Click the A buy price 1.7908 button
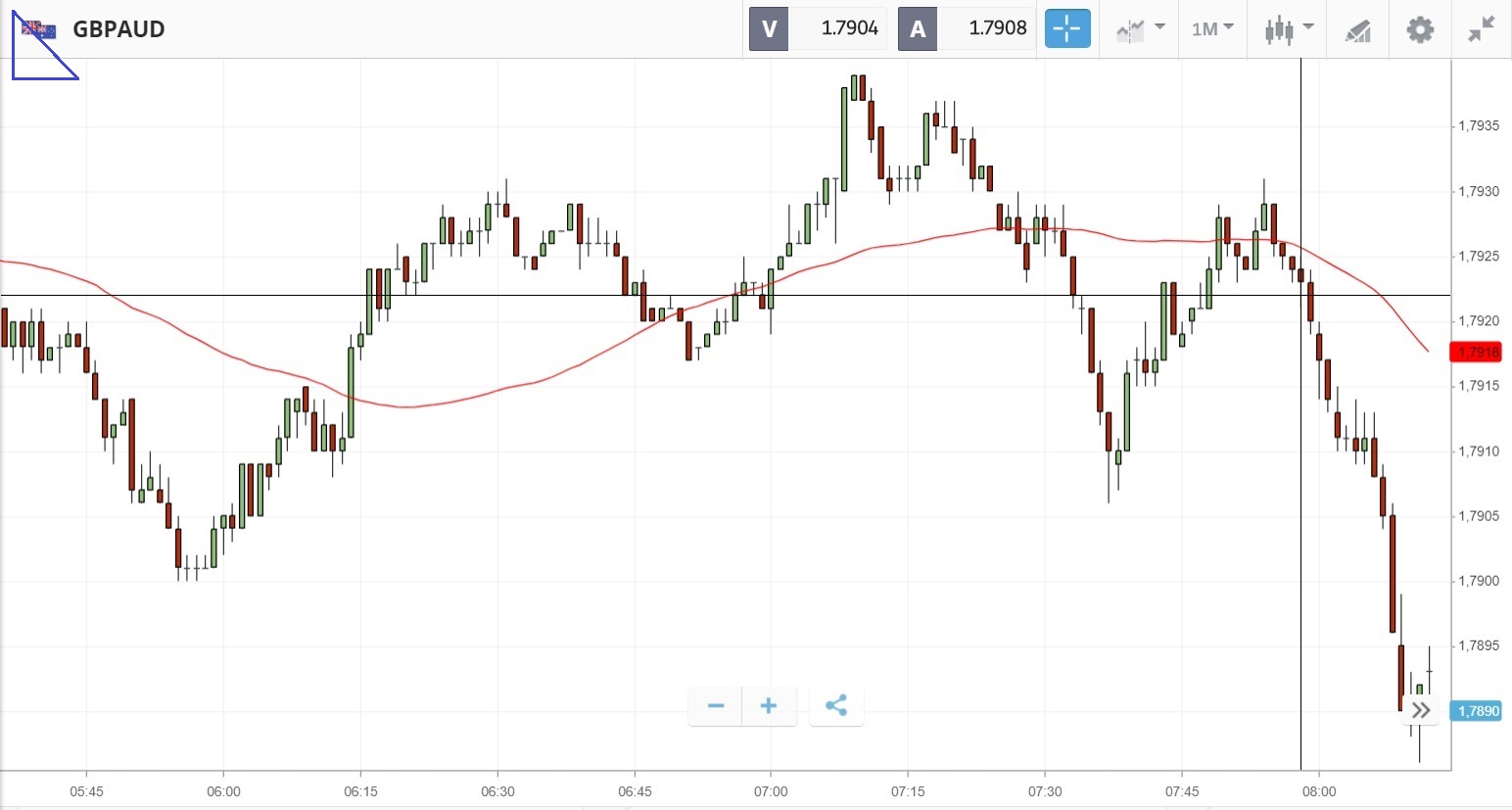Image resolution: width=1512 pixels, height=810 pixels. 966,28
